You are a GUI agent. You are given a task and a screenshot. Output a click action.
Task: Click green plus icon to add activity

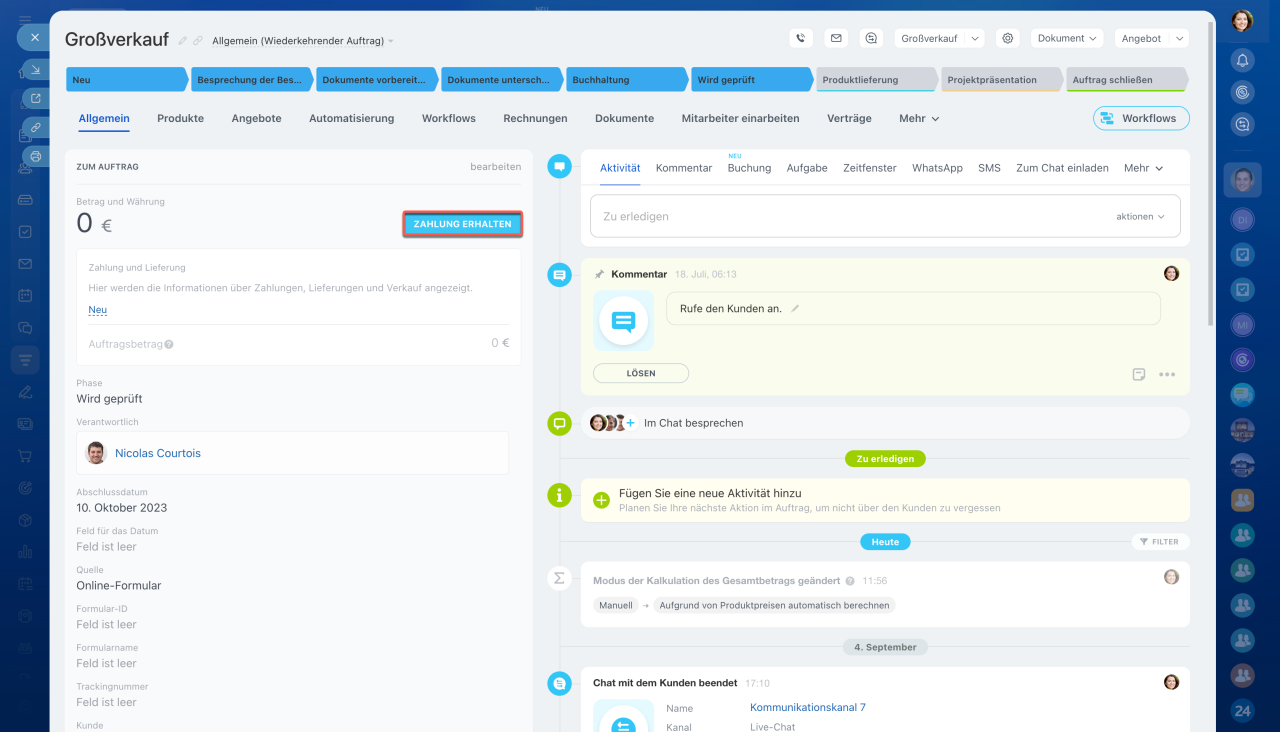click(x=601, y=500)
